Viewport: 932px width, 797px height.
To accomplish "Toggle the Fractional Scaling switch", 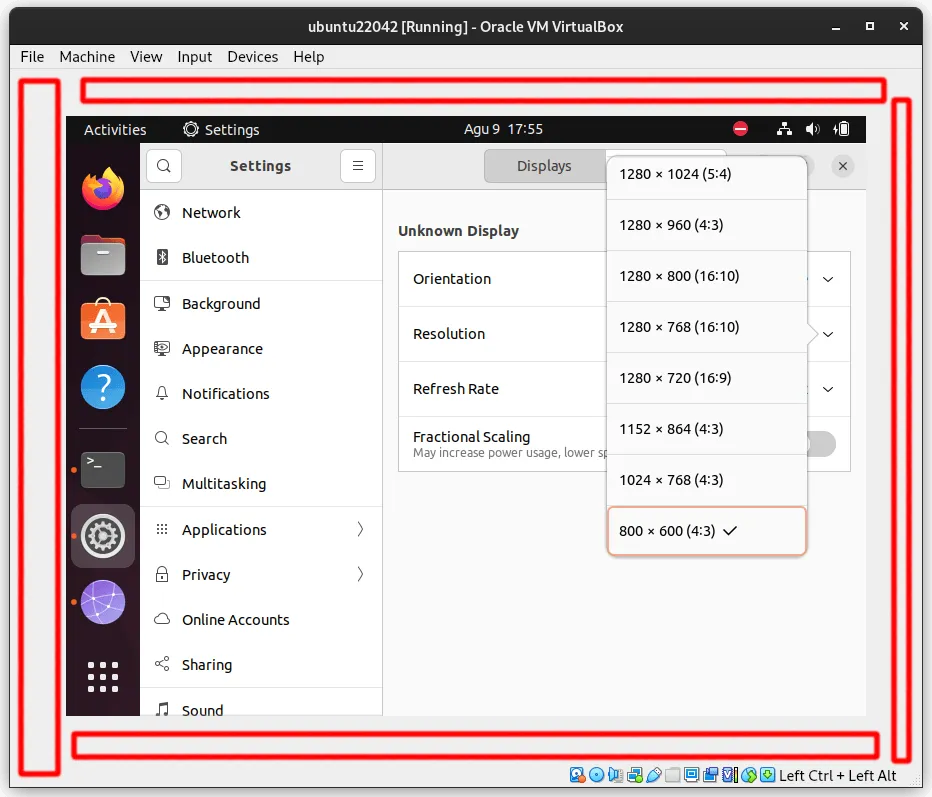I will point(821,444).
